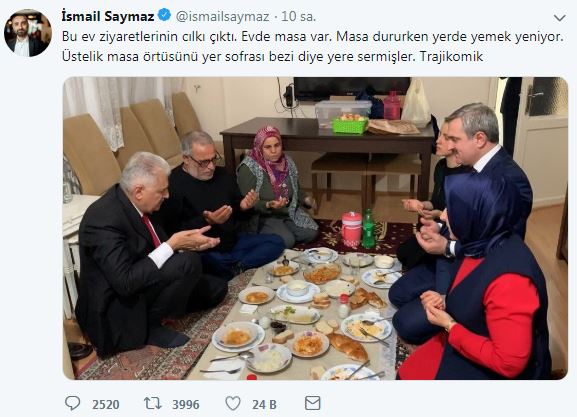The height and width of the screenshot is (417, 577).
Task: Click the 24 B likes count
Action: coord(264,404)
